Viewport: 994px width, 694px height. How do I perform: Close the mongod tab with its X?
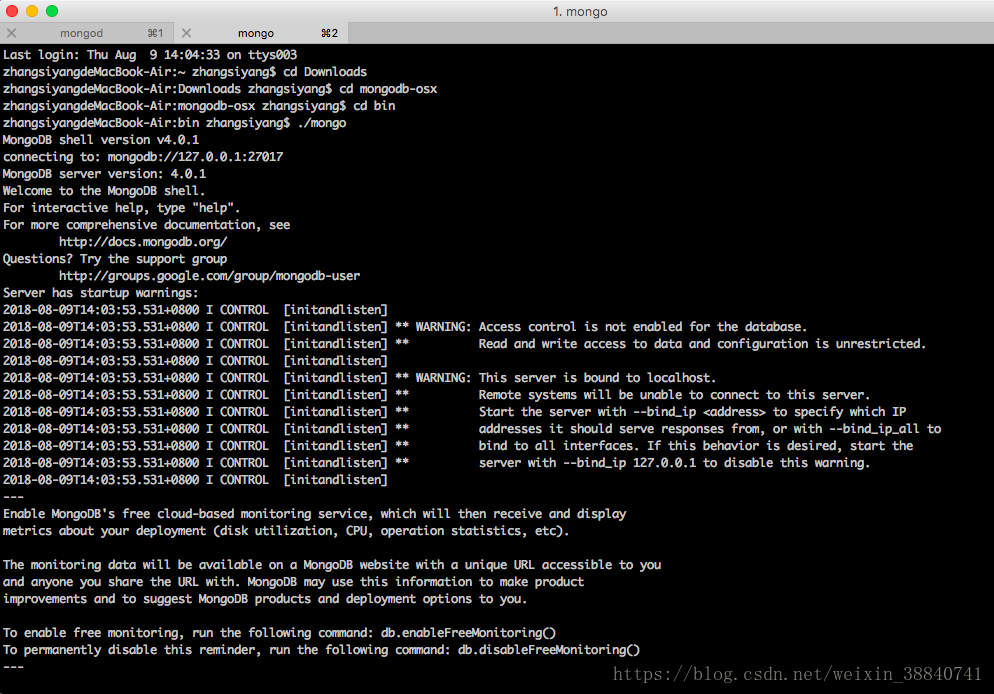click(11, 33)
